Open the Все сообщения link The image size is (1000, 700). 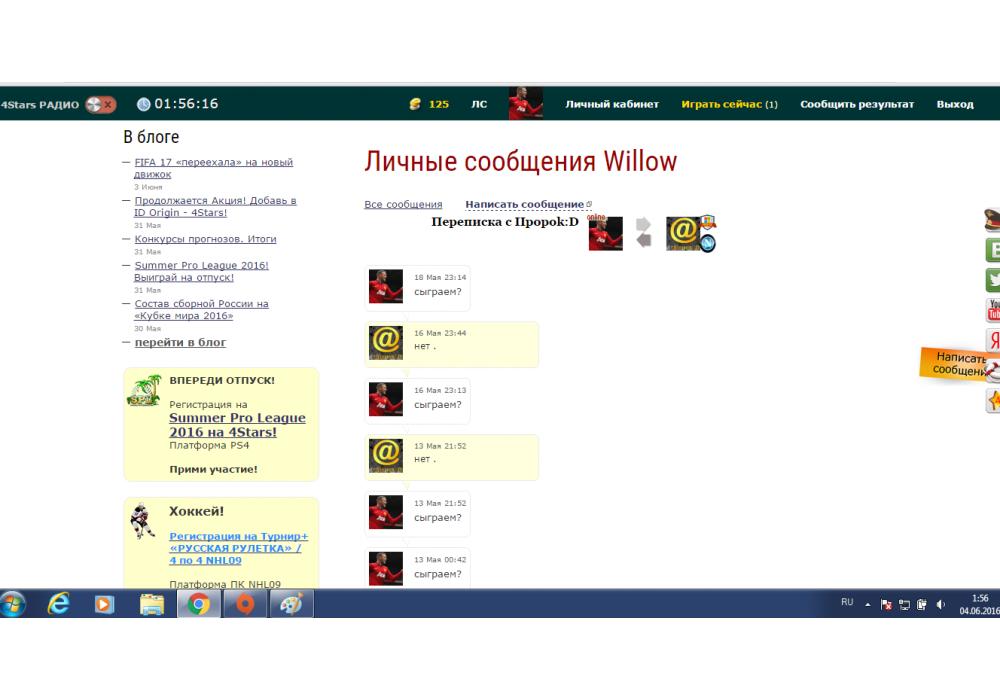pyautogui.click(x=403, y=204)
